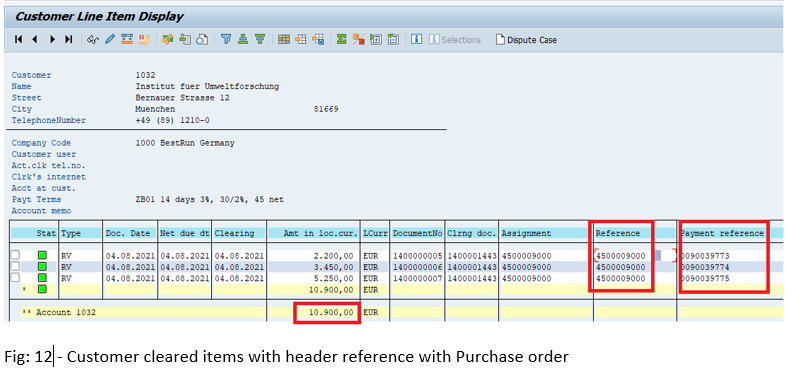Viewport: 786px width, 377px height.
Task: Click the magnifier-over-document icon
Action: pos(202,40)
